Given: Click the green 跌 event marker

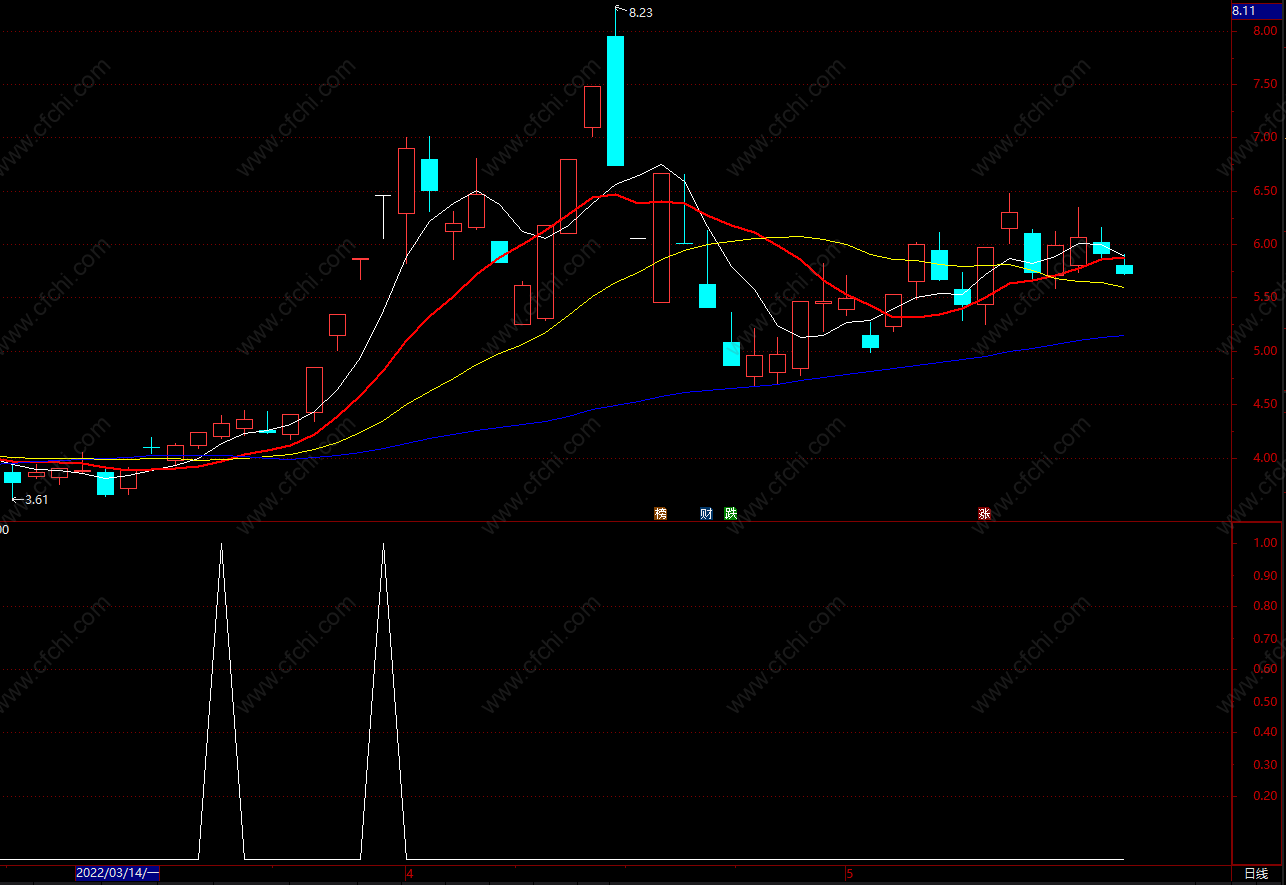Looking at the screenshot, I should (x=731, y=514).
